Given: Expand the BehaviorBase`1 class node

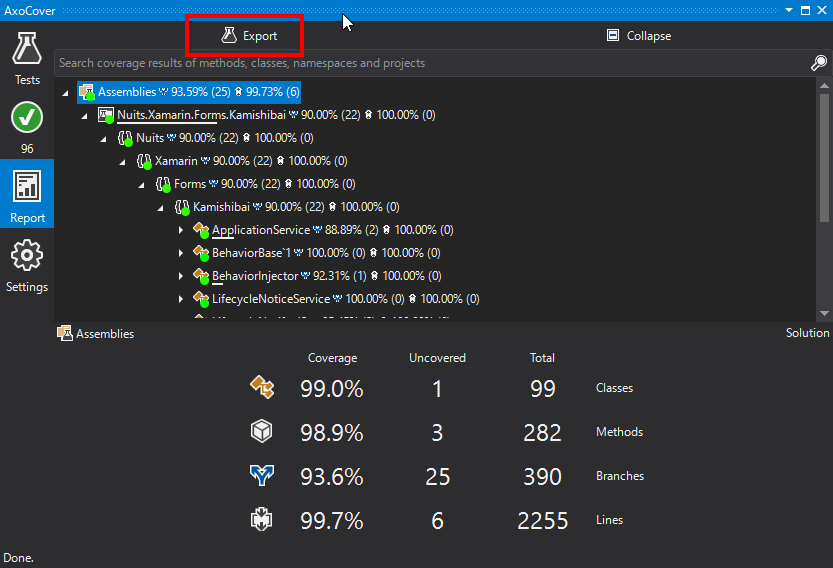Looking at the screenshot, I should click(x=181, y=253).
